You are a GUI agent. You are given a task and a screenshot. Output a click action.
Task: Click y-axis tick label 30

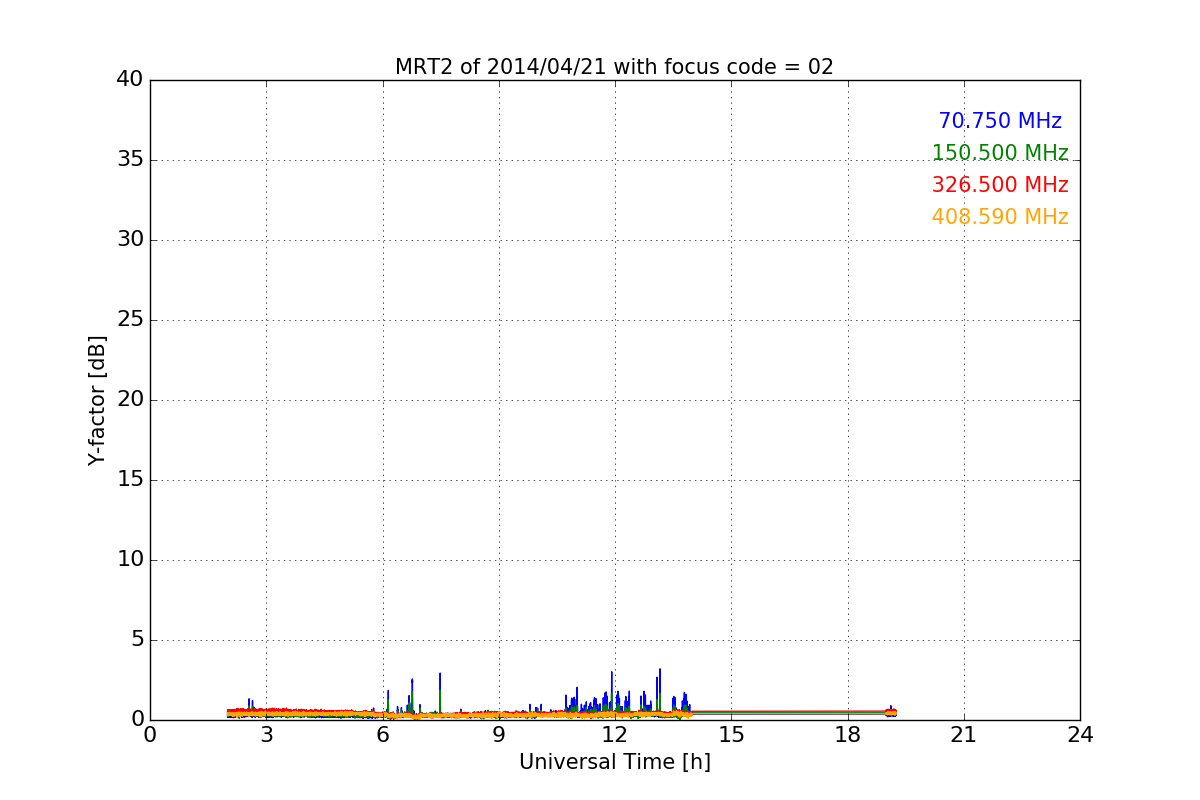pyautogui.click(x=130, y=240)
